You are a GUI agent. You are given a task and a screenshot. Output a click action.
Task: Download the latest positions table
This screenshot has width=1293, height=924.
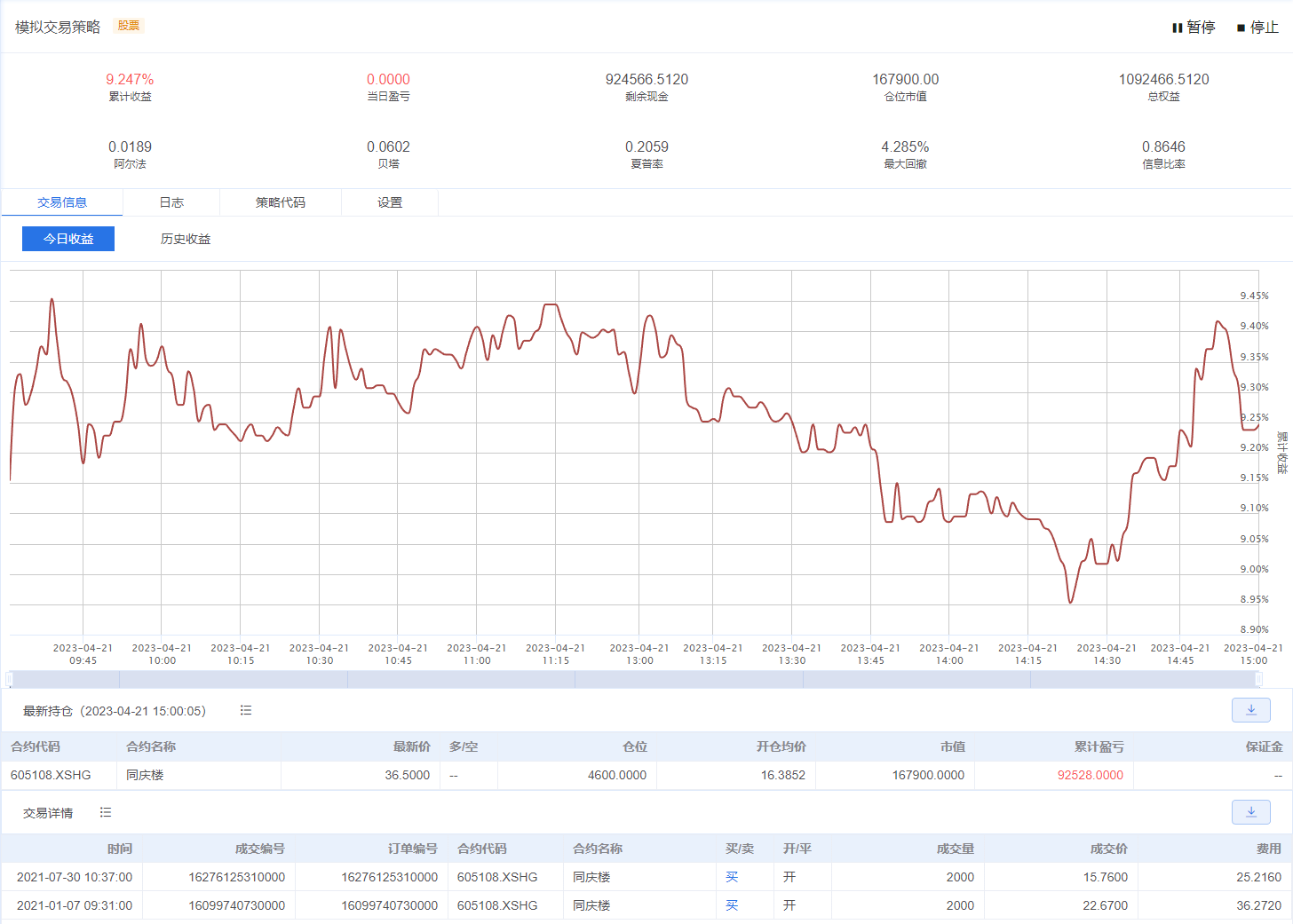(1251, 710)
